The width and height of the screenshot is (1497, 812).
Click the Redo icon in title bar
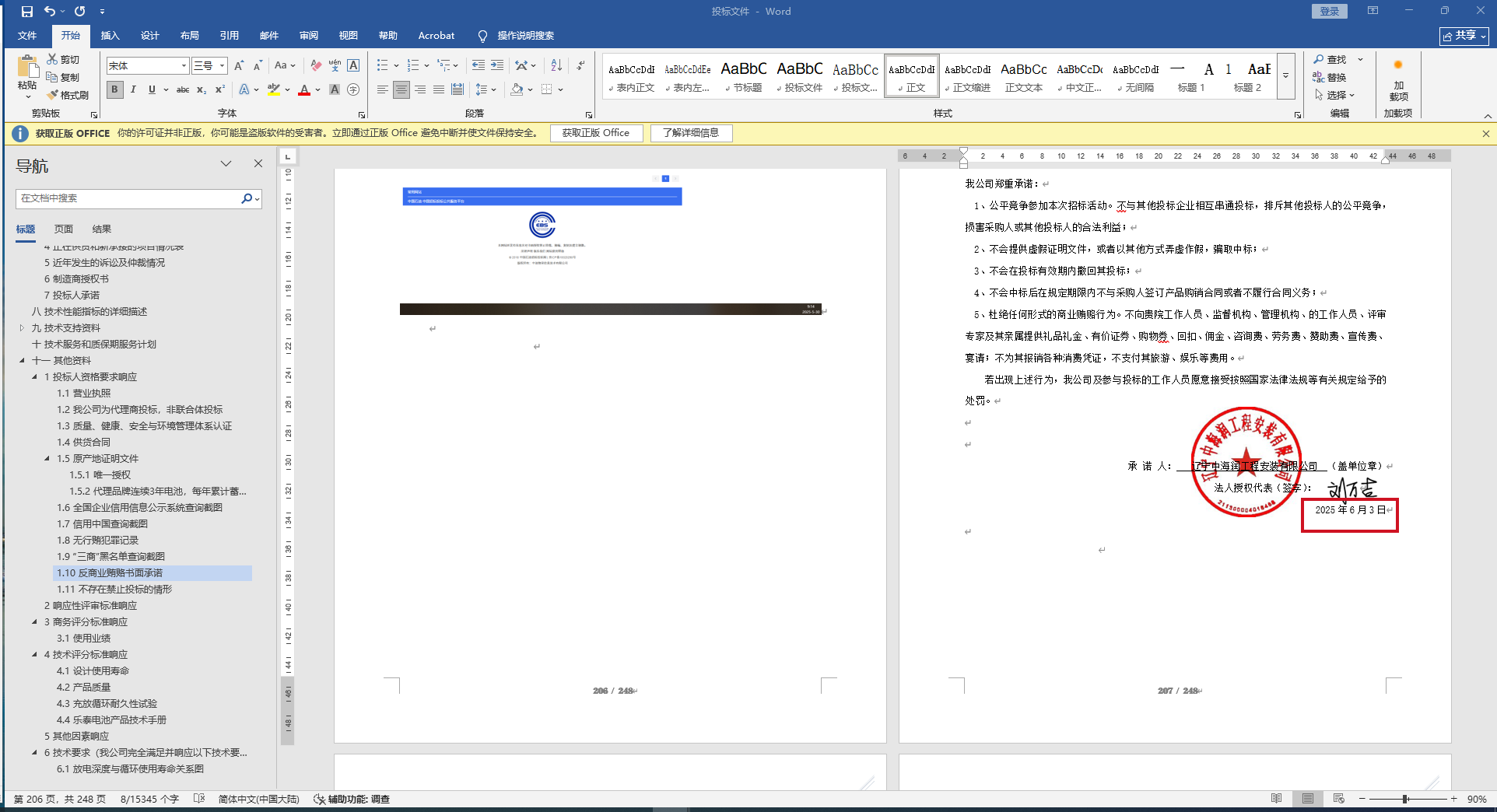pos(79,12)
